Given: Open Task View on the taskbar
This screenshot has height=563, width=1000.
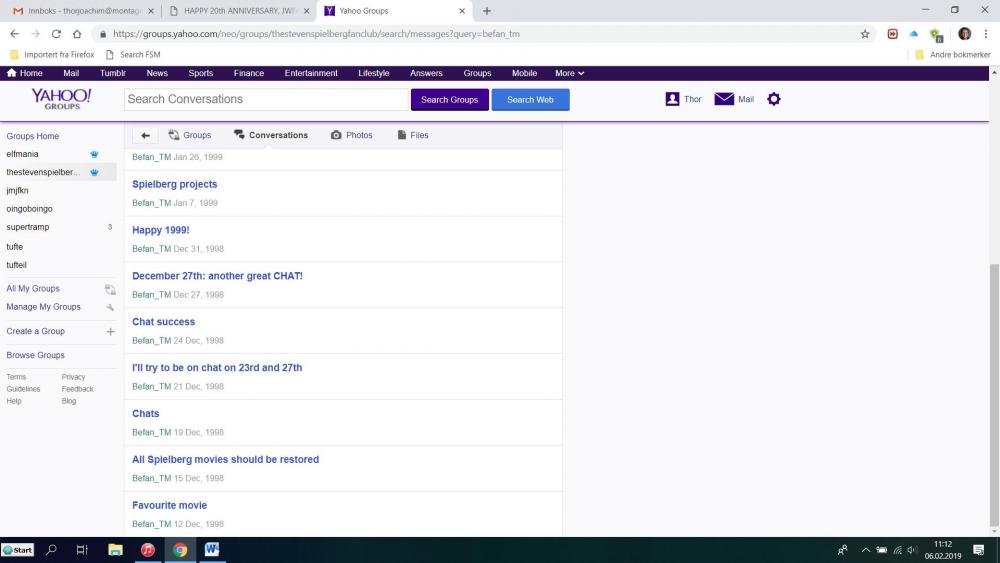Looking at the screenshot, I should tap(82, 550).
